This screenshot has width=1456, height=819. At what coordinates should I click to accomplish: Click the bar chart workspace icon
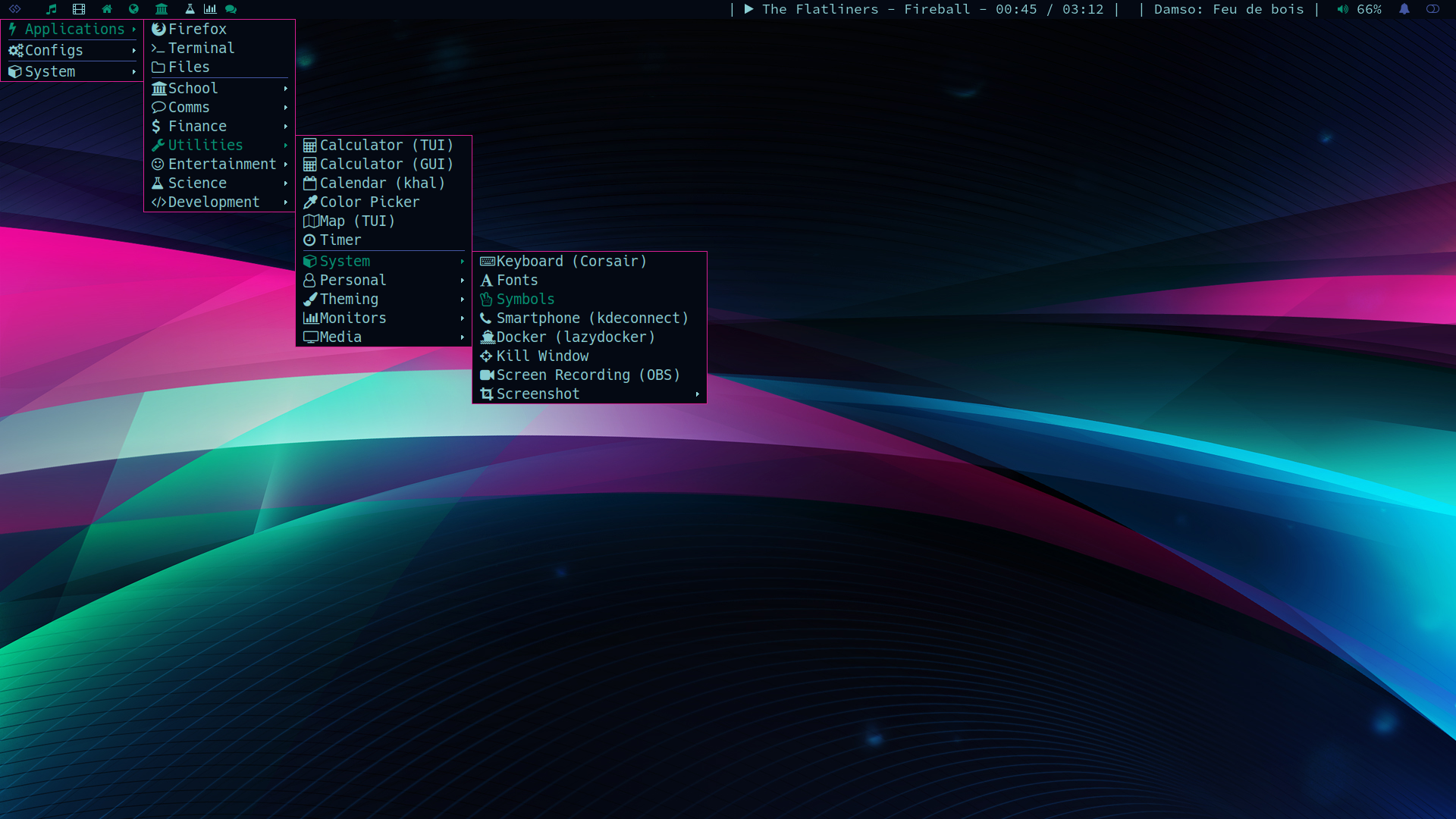click(x=210, y=9)
